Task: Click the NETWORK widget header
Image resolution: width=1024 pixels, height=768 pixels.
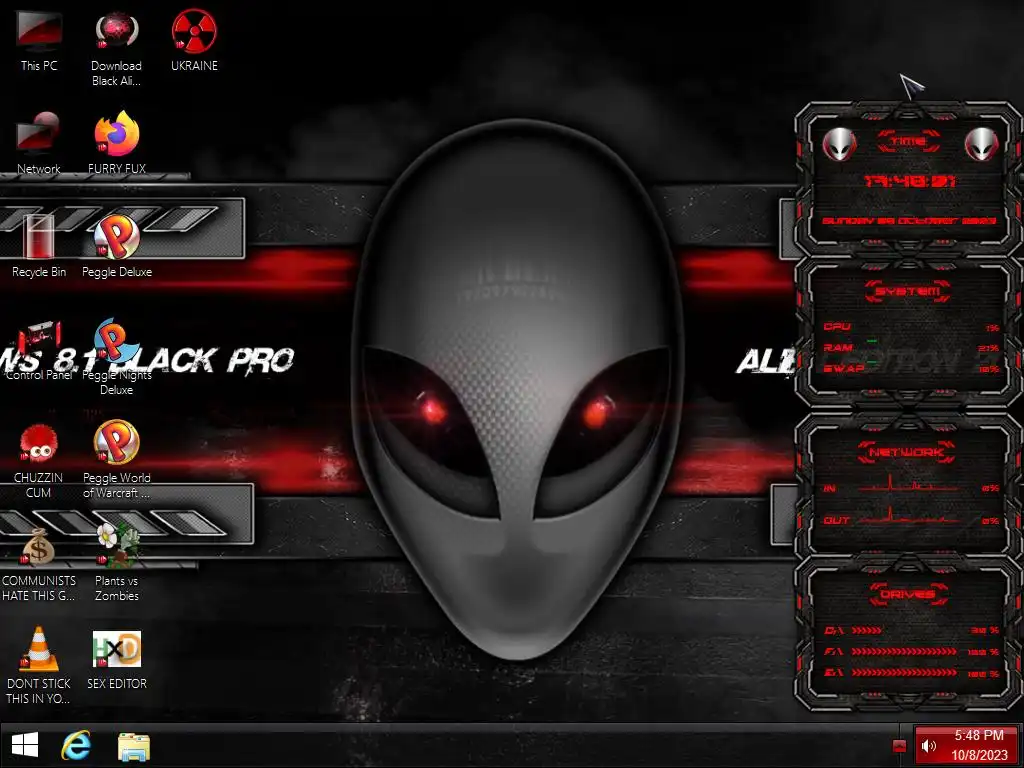Action: click(906, 452)
